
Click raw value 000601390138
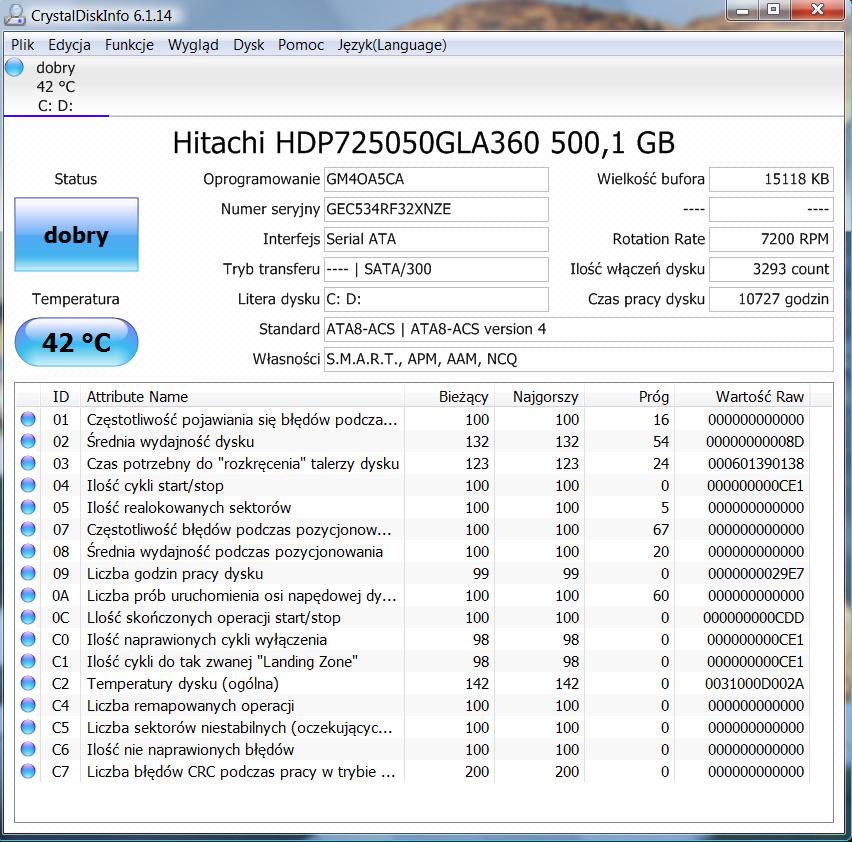pyautogui.click(x=756, y=463)
